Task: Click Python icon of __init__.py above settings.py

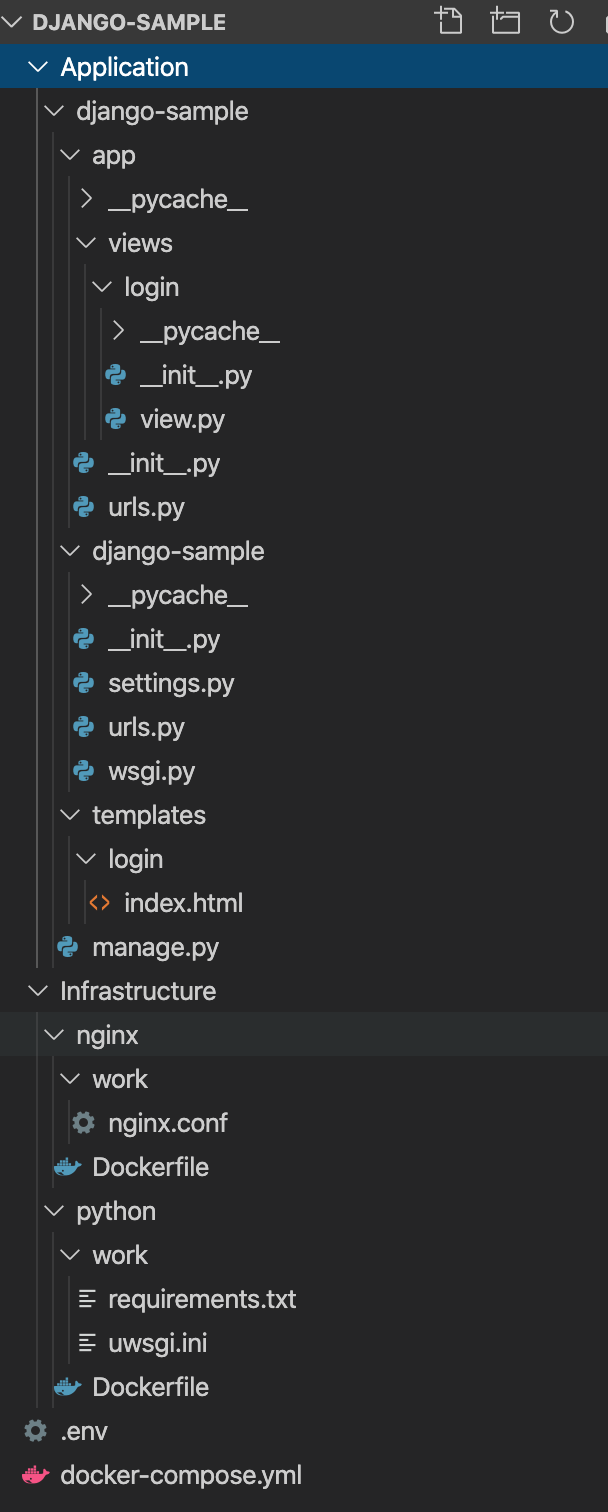Action: pyautogui.click(x=84, y=639)
